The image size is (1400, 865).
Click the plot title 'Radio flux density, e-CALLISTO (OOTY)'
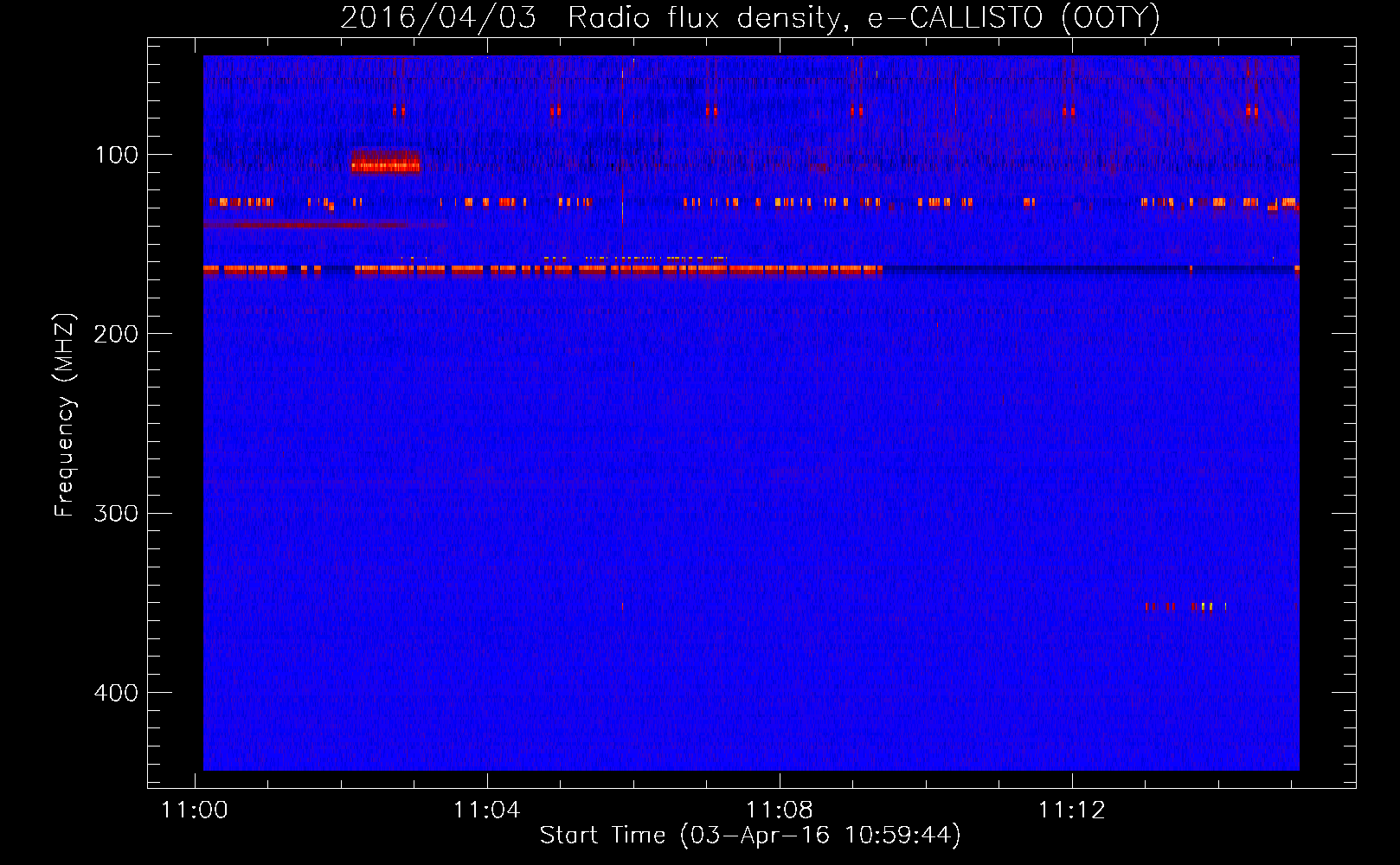coord(864,17)
